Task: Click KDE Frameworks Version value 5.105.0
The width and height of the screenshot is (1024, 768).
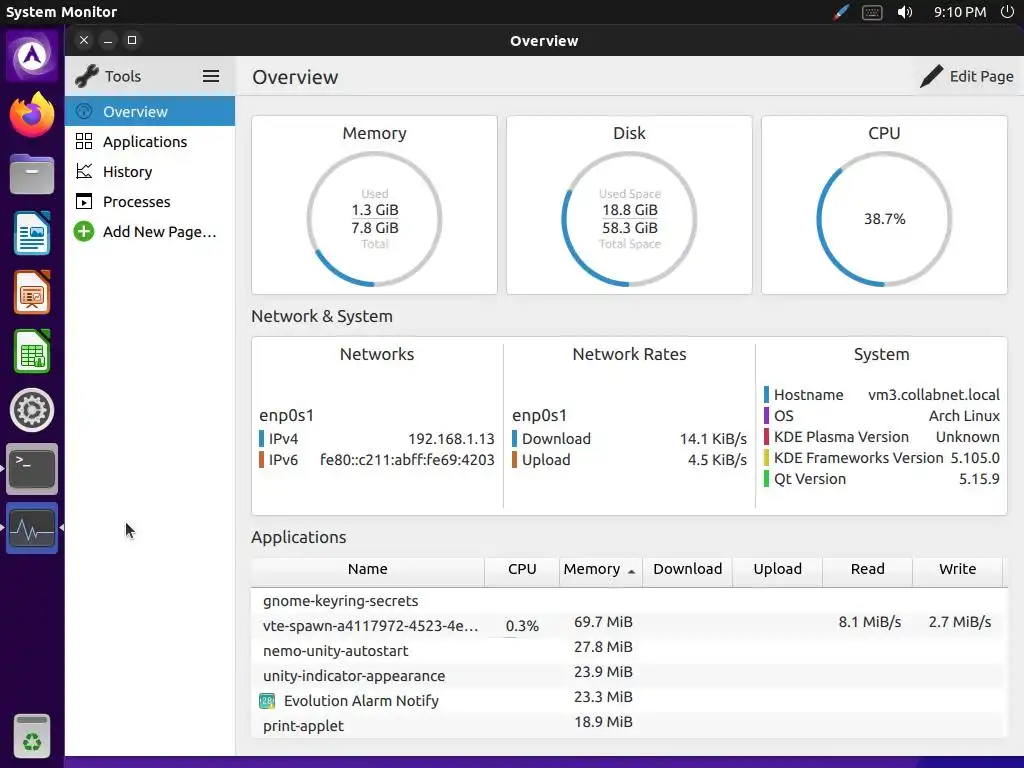Action: pos(975,458)
